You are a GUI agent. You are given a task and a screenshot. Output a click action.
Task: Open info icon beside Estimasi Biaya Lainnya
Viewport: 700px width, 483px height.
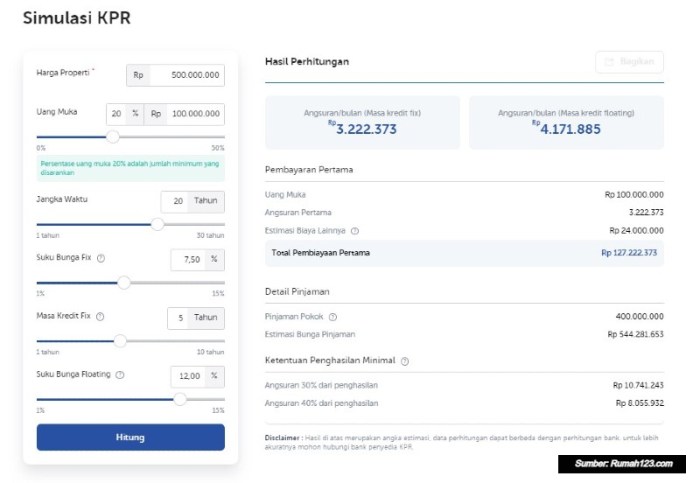(x=355, y=230)
